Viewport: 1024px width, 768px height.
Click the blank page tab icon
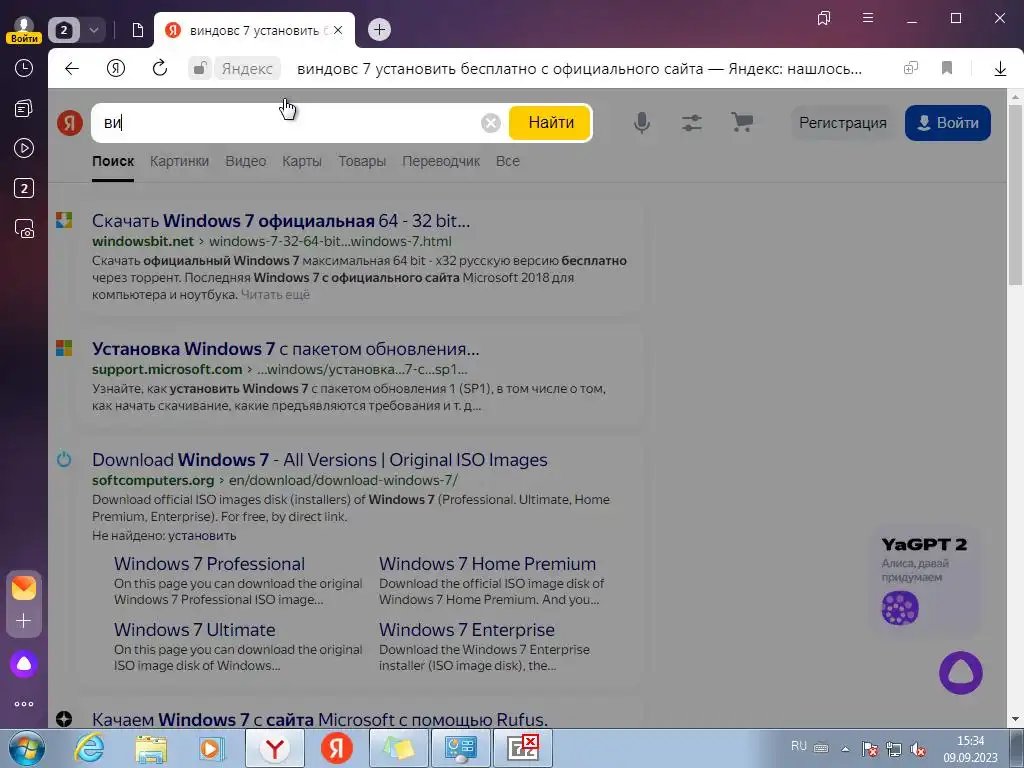[x=137, y=30]
